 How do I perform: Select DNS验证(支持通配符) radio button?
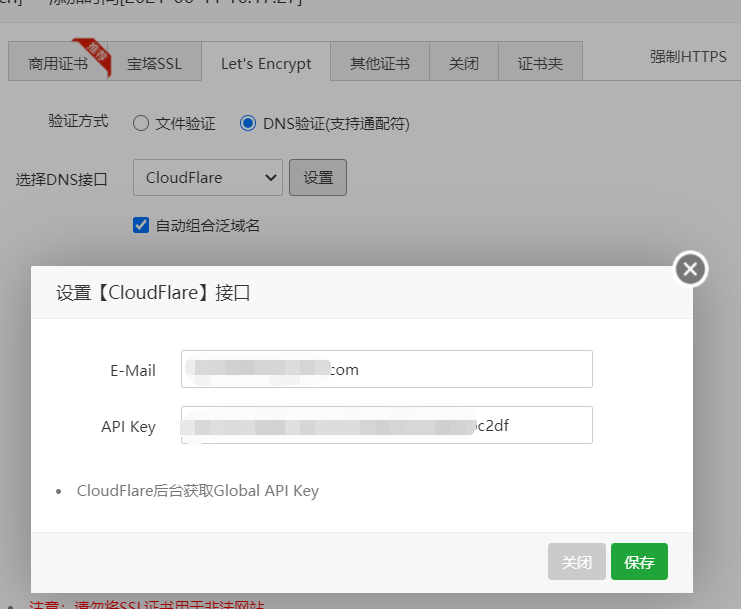248,123
